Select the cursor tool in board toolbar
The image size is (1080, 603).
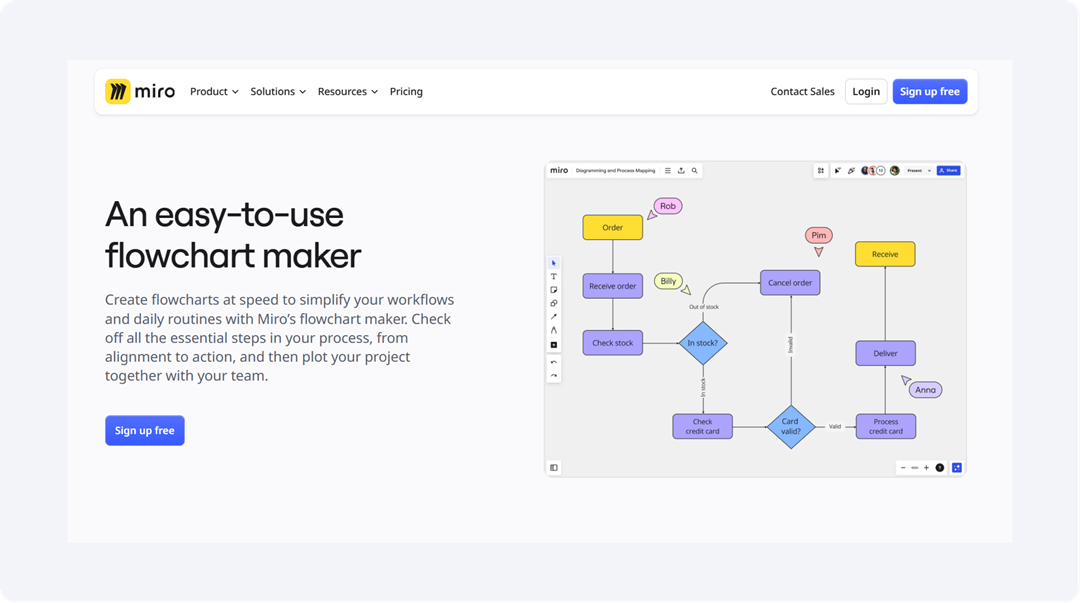click(x=554, y=263)
